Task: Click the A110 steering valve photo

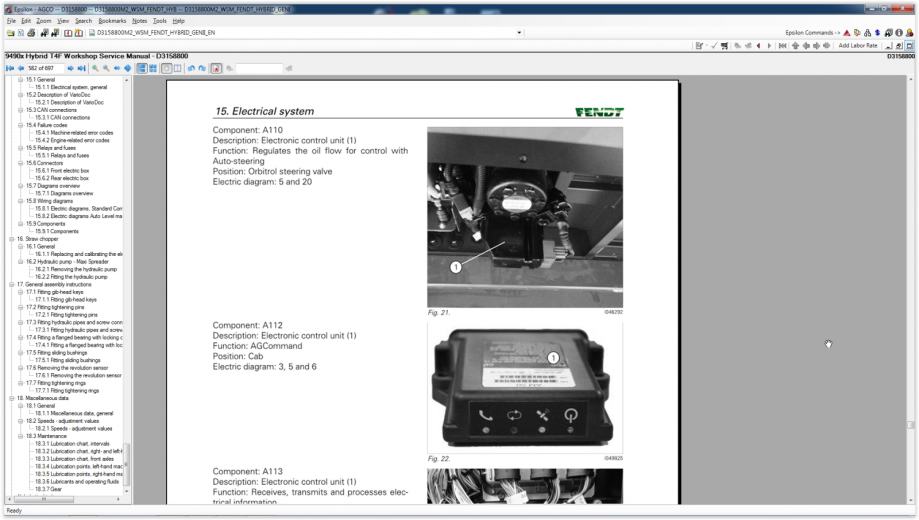Action: (x=525, y=217)
